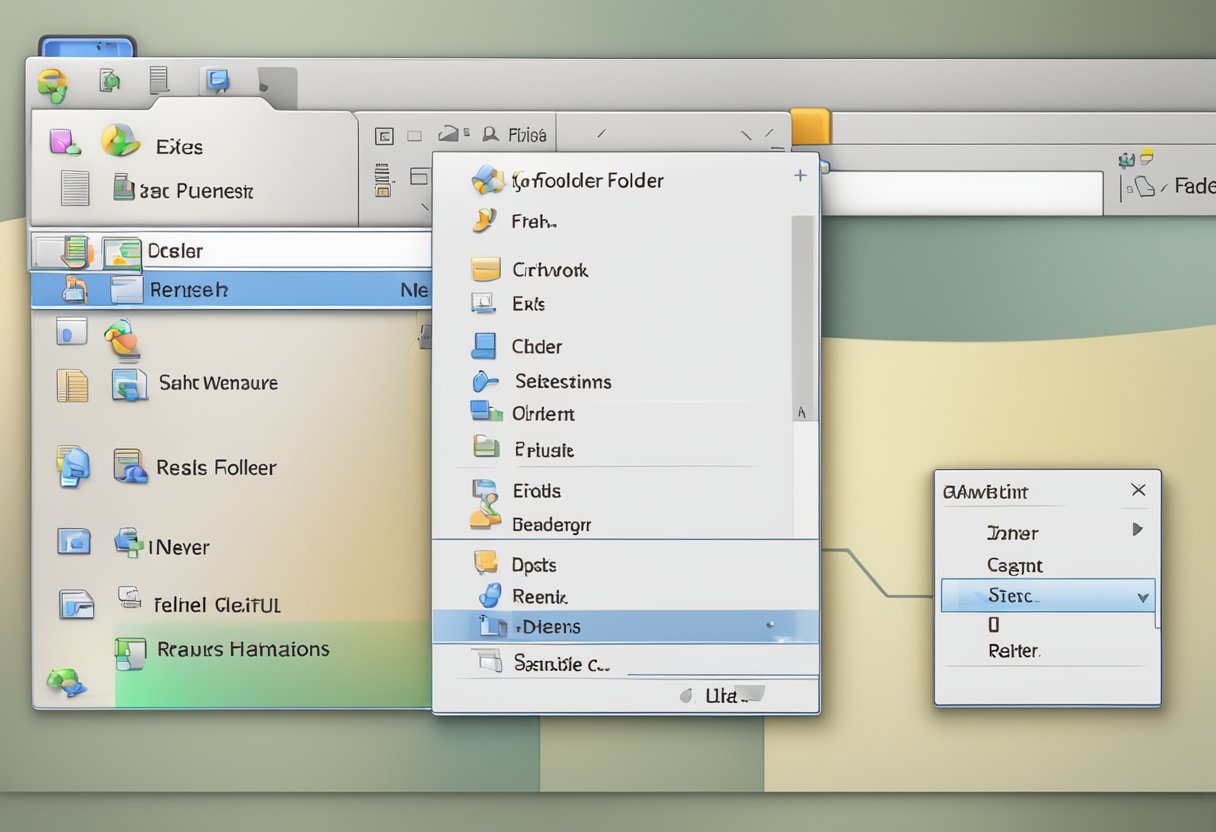Click the small square checkbox below Sterc
The width and height of the screenshot is (1216, 832).
(x=994, y=625)
